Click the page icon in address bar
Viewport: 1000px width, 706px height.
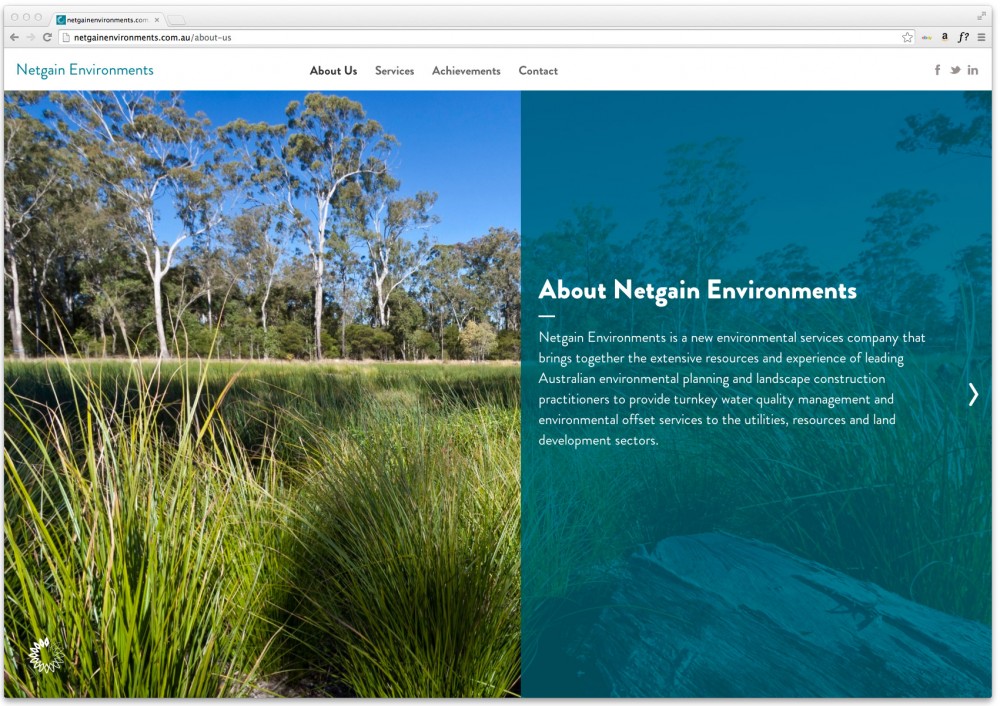tap(66, 38)
